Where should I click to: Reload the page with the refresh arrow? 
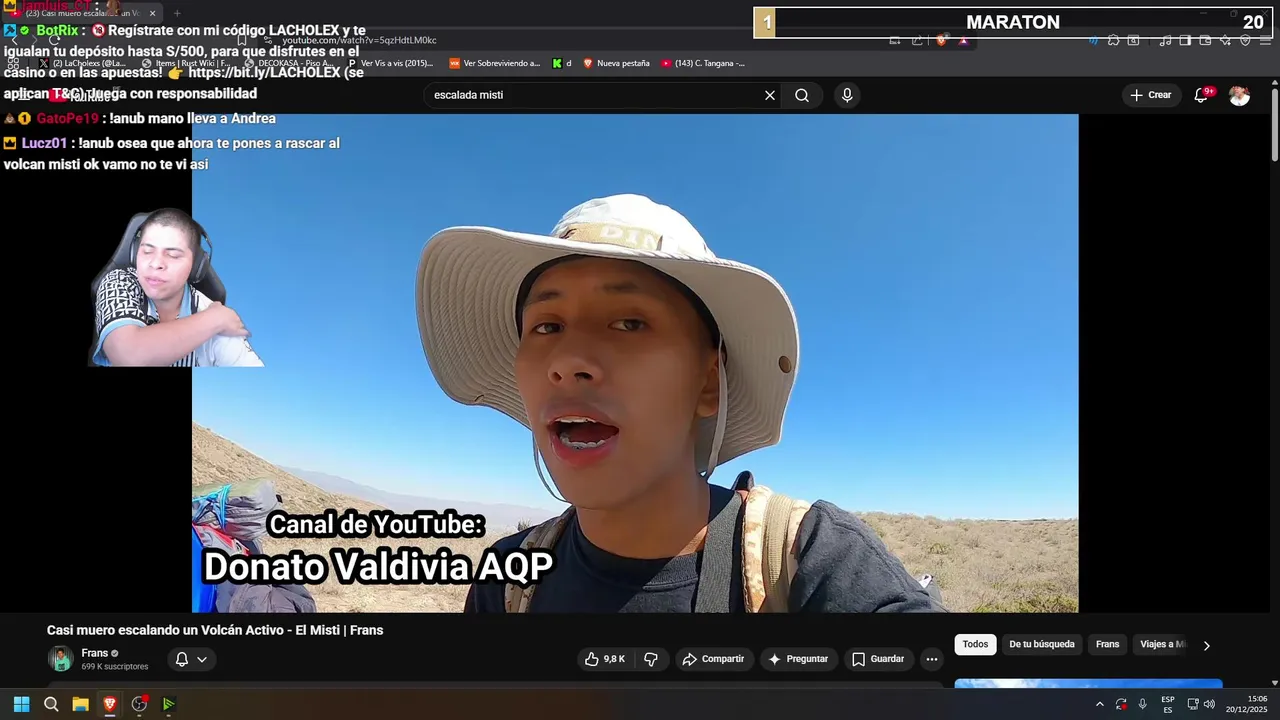coord(55,40)
